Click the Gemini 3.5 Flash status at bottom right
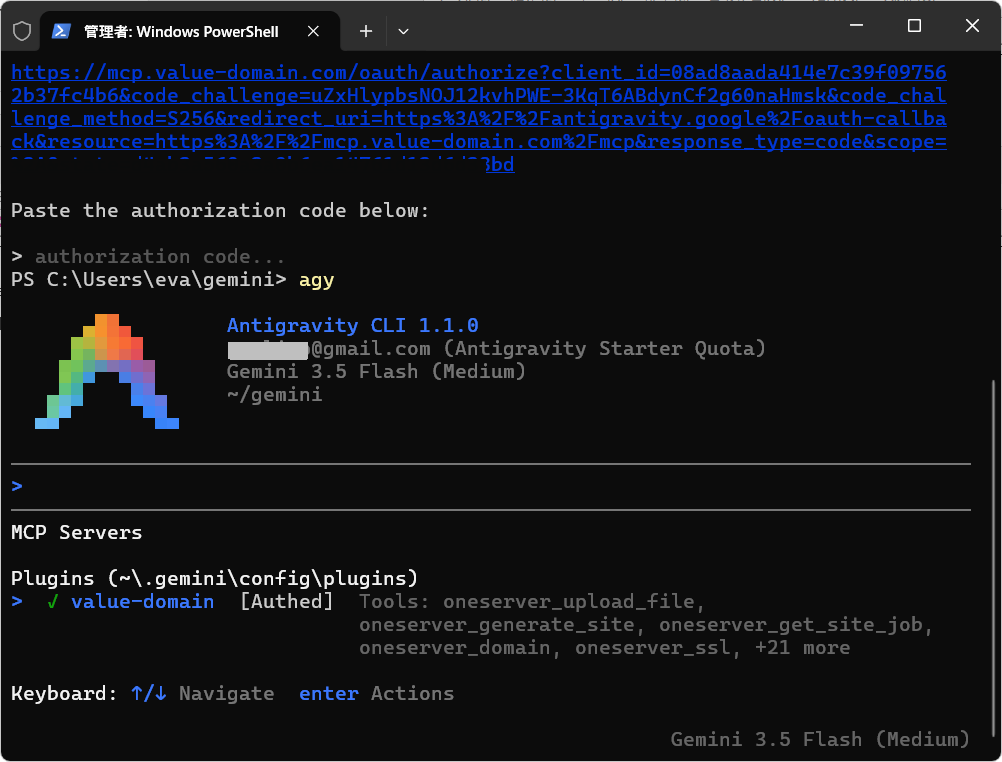1002x762 pixels. [820, 740]
